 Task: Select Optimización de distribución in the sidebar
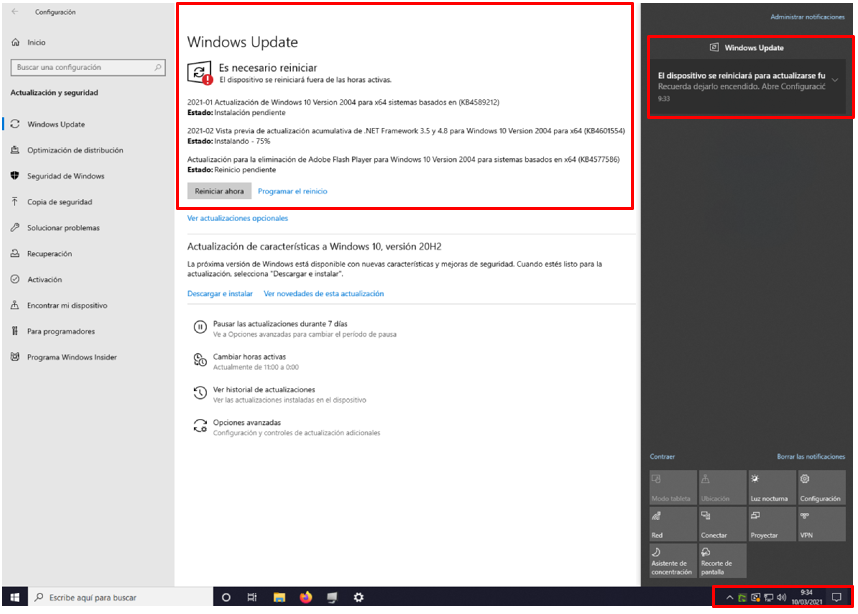coord(75,150)
